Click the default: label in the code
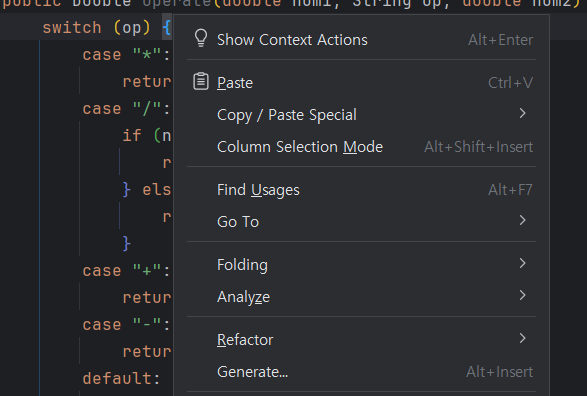Viewport: 587px width, 396px height. [121, 378]
